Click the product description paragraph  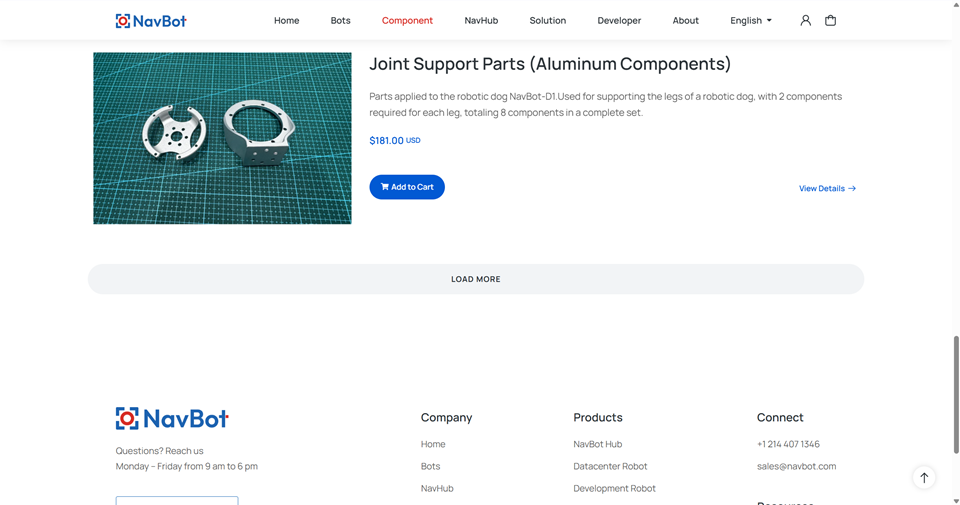(x=606, y=104)
